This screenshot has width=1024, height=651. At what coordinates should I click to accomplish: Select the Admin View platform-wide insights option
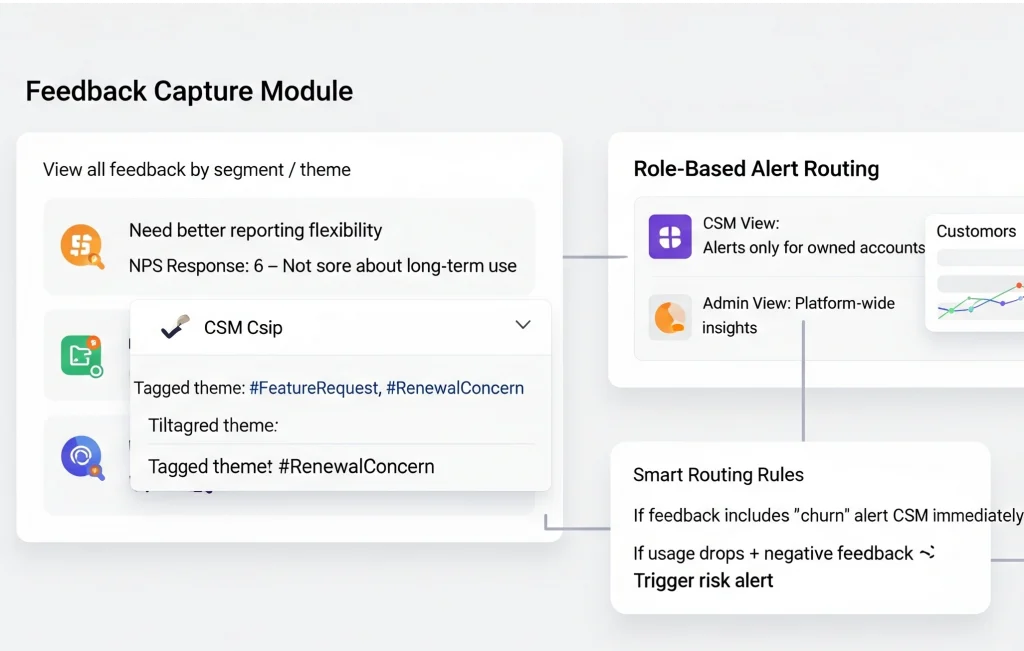click(x=798, y=315)
